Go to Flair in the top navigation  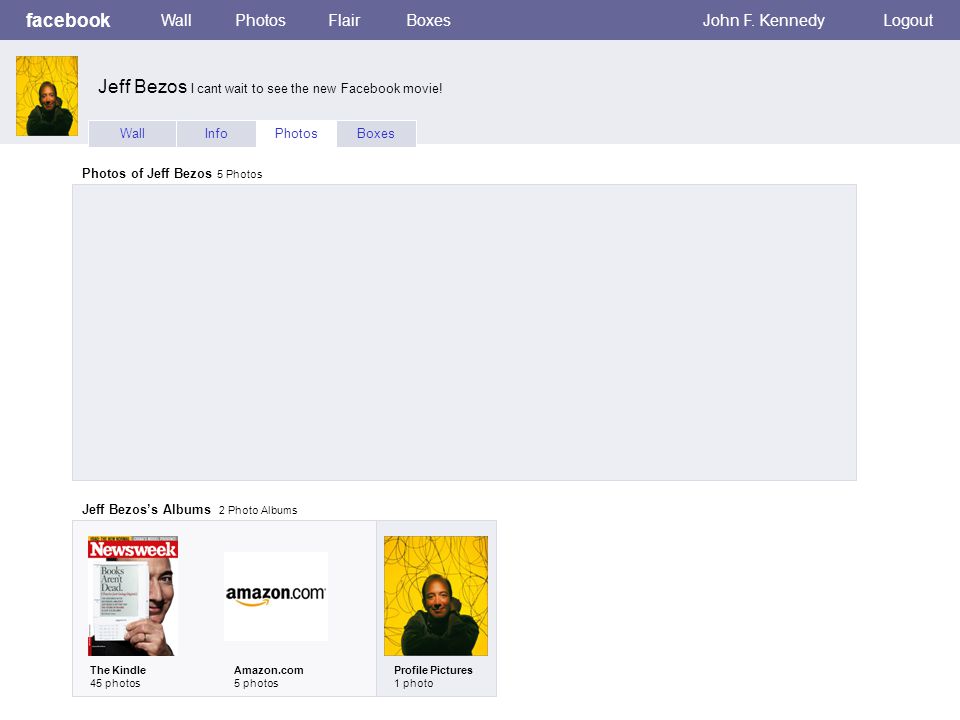pyautogui.click(x=344, y=20)
